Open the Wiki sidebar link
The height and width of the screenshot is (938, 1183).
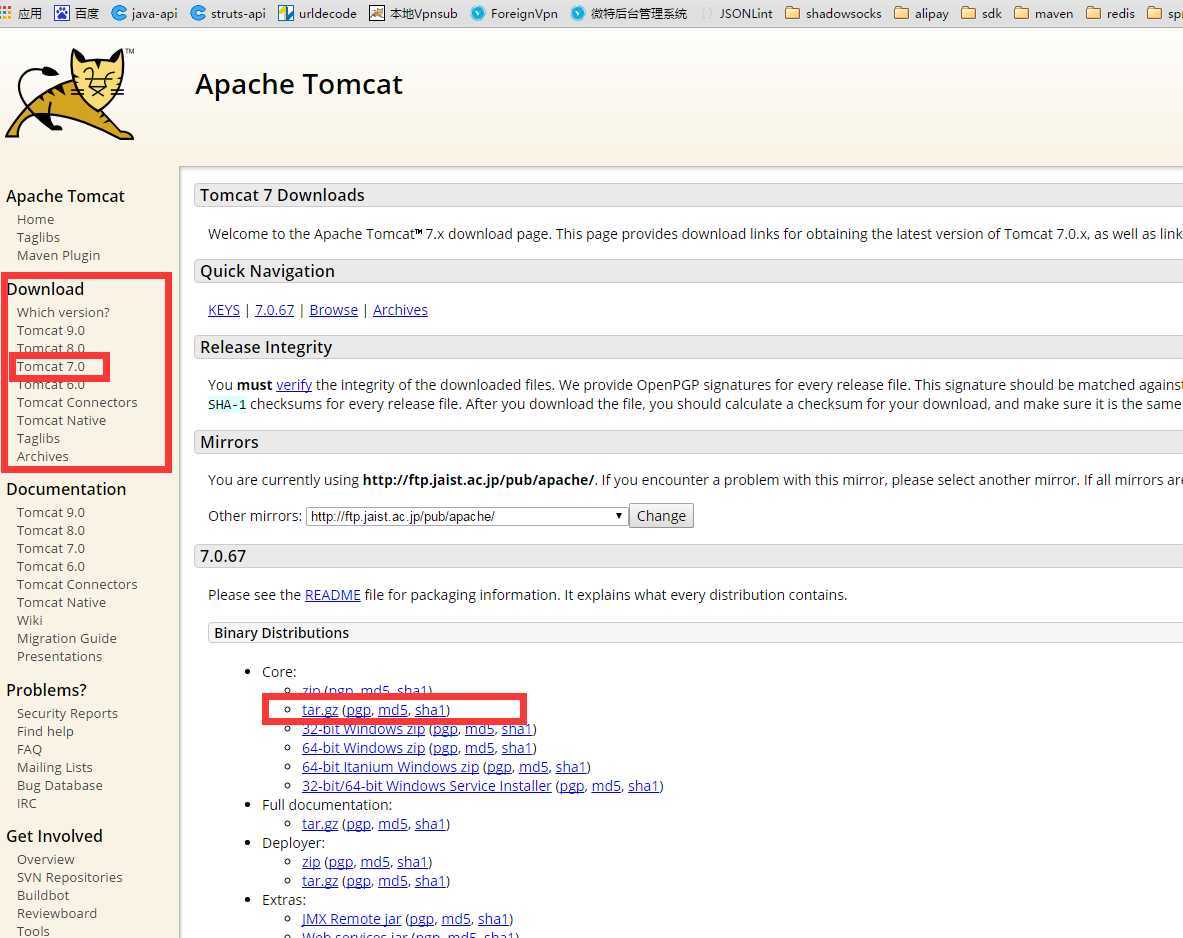point(29,620)
